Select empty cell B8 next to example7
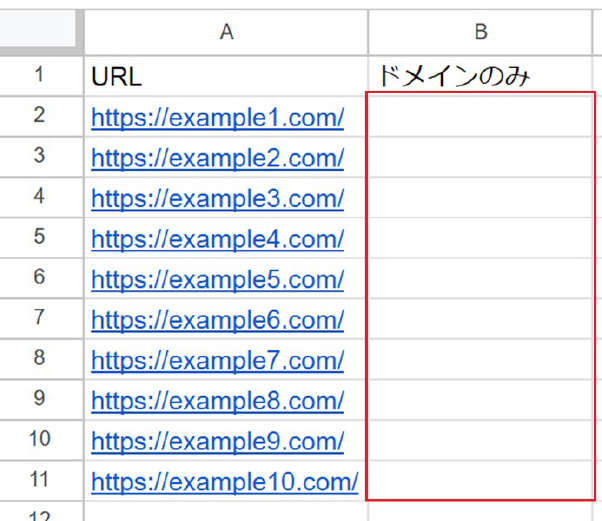The width and height of the screenshot is (602, 521). (x=480, y=359)
